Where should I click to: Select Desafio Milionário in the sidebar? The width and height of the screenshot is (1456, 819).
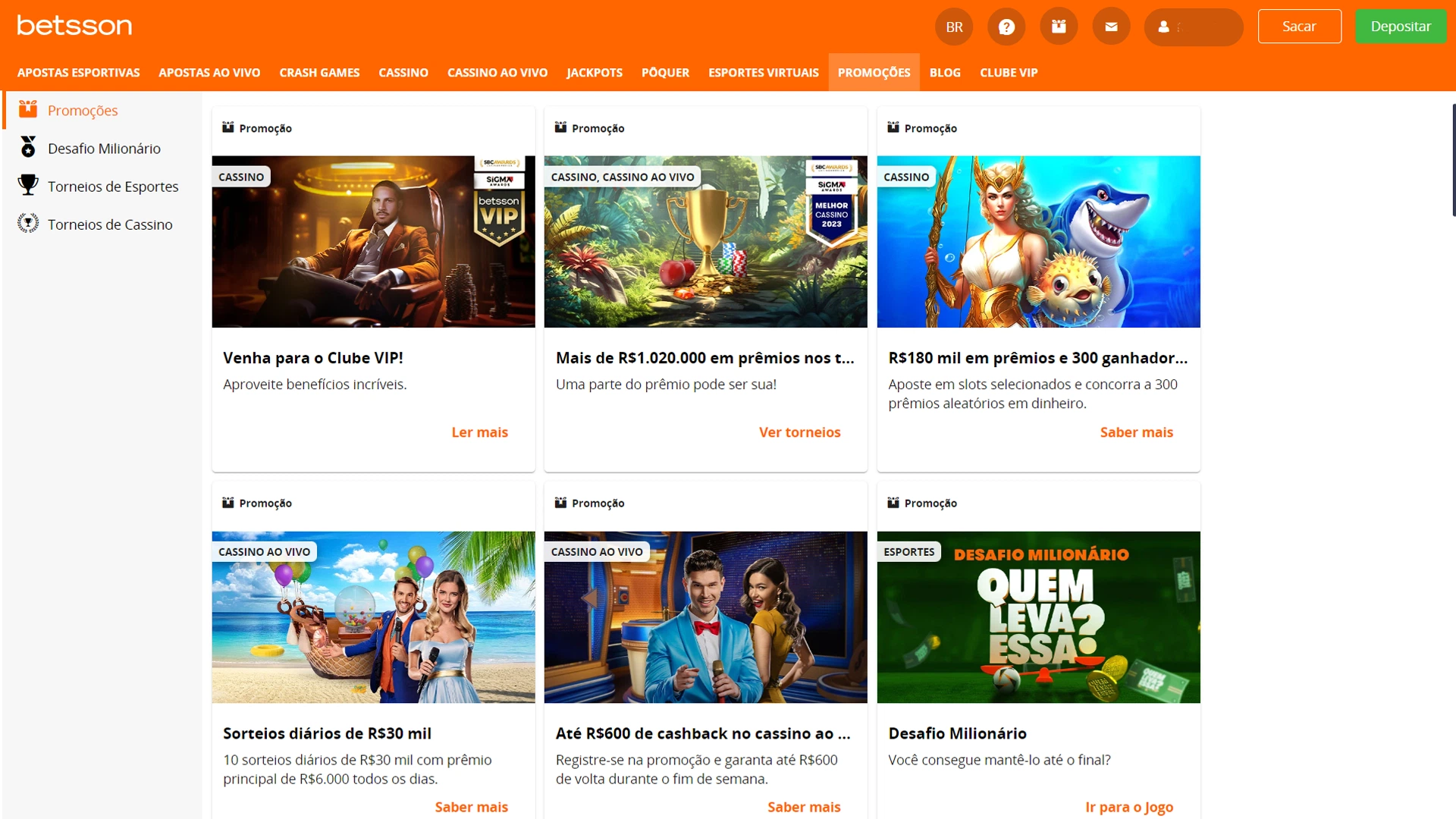point(104,149)
